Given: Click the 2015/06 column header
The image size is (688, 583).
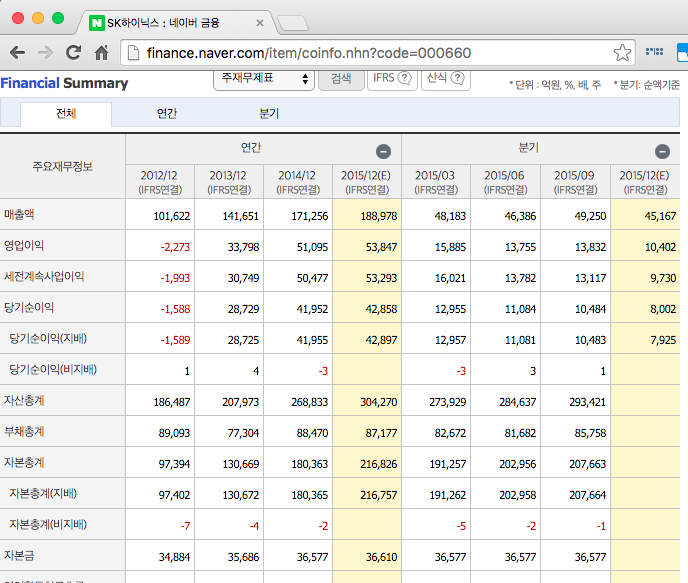Looking at the screenshot, I should pos(505,182).
